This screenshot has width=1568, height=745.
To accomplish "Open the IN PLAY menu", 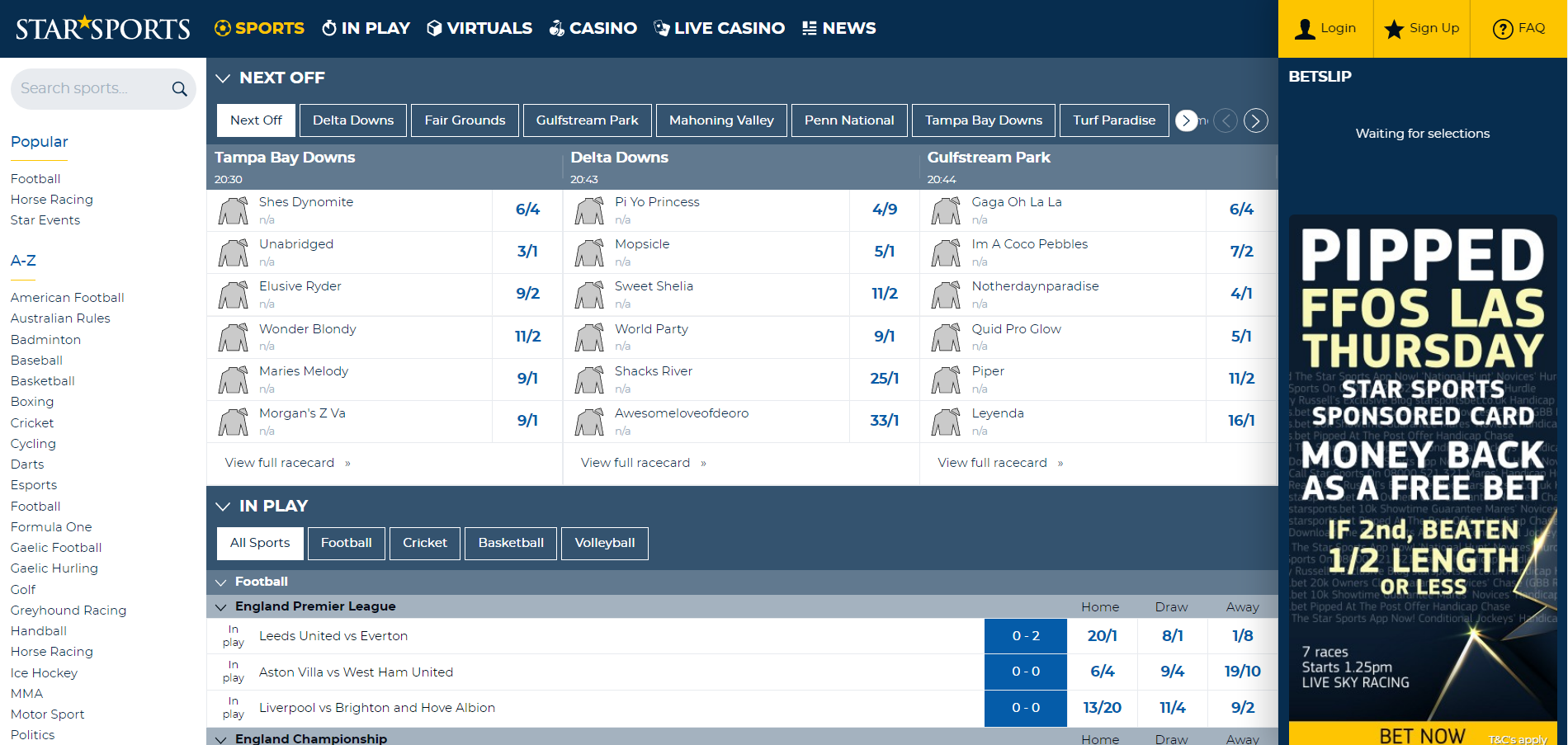I will [366, 28].
